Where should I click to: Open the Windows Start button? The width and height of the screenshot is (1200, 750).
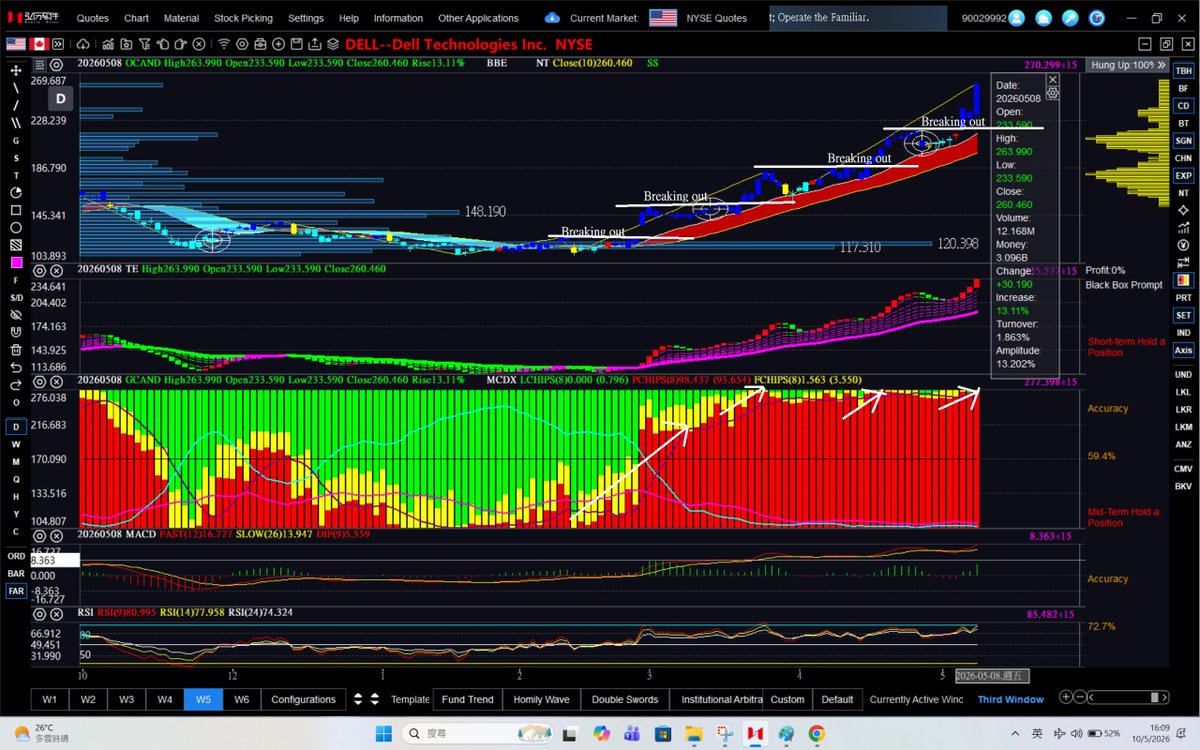[383, 733]
